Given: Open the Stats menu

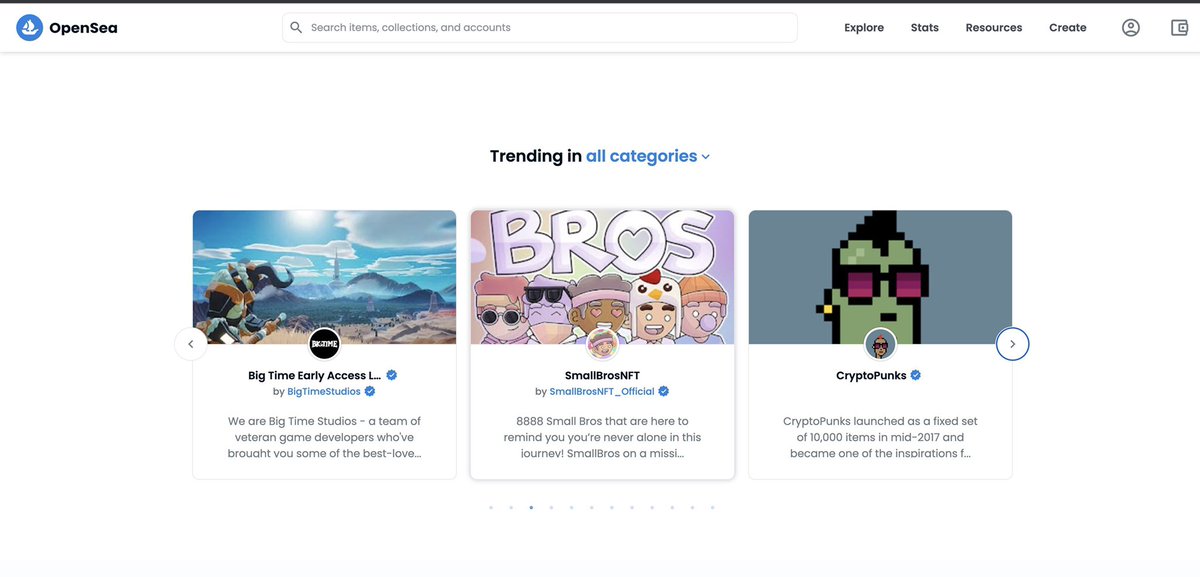Looking at the screenshot, I should (925, 28).
